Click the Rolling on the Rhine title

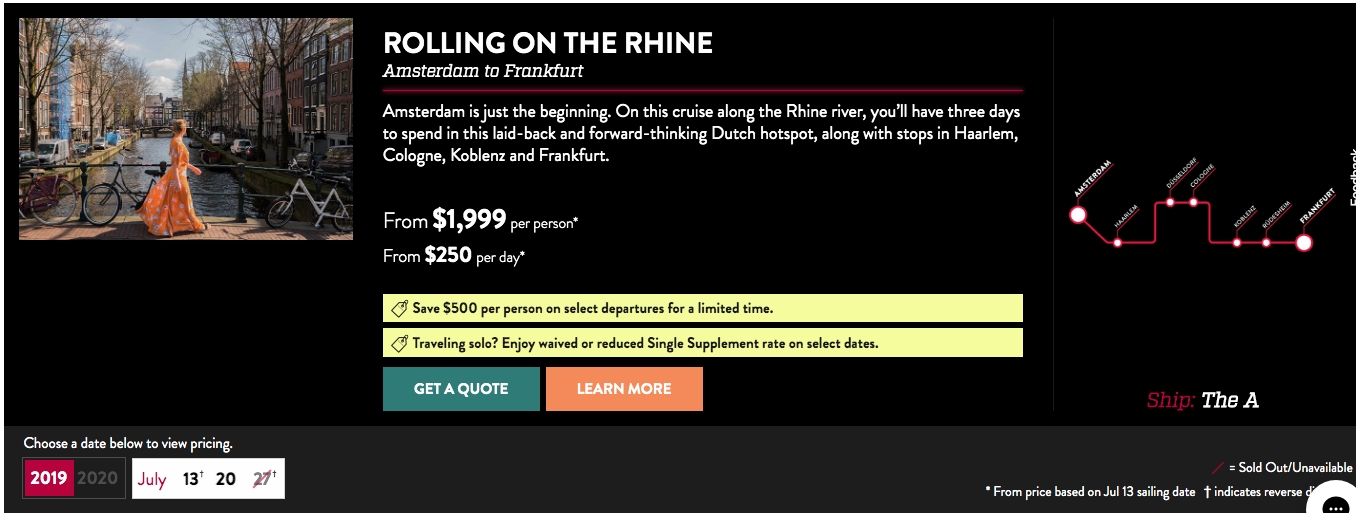pos(548,44)
